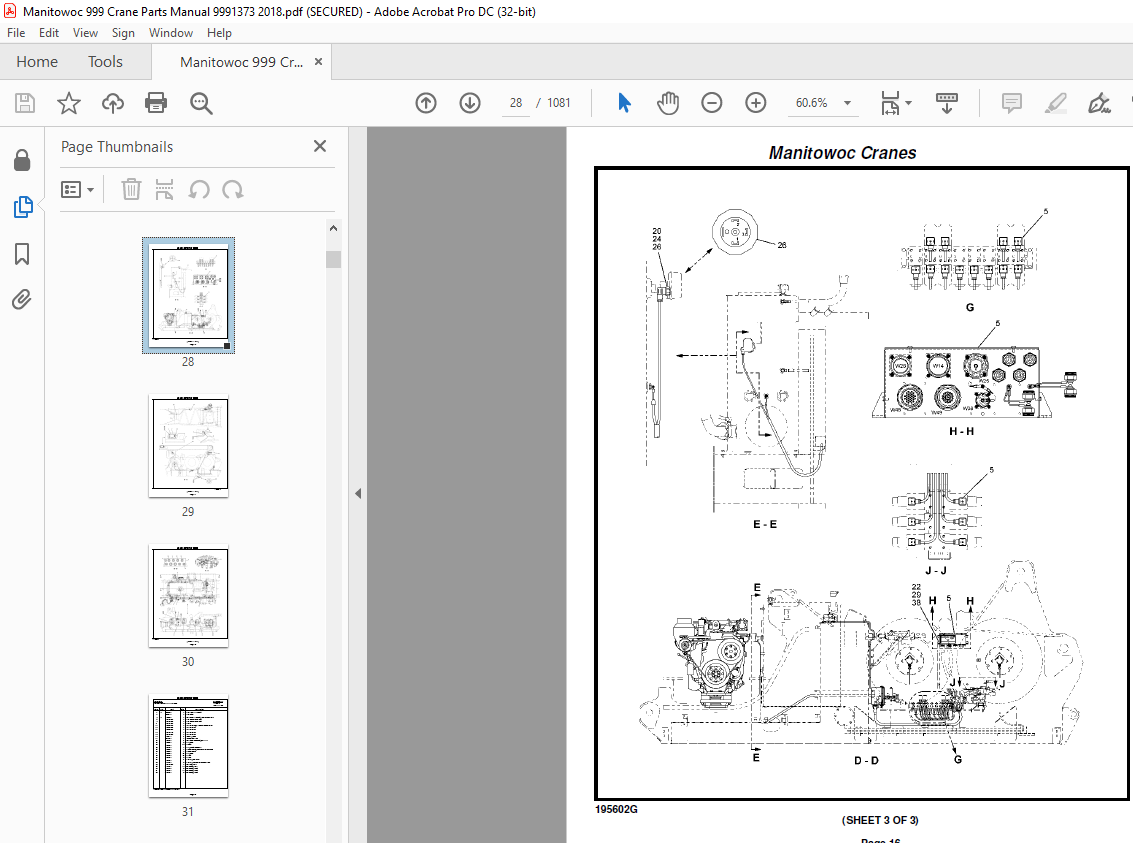Select page 31 thumbnail
The image size is (1133, 843).
point(189,746)
